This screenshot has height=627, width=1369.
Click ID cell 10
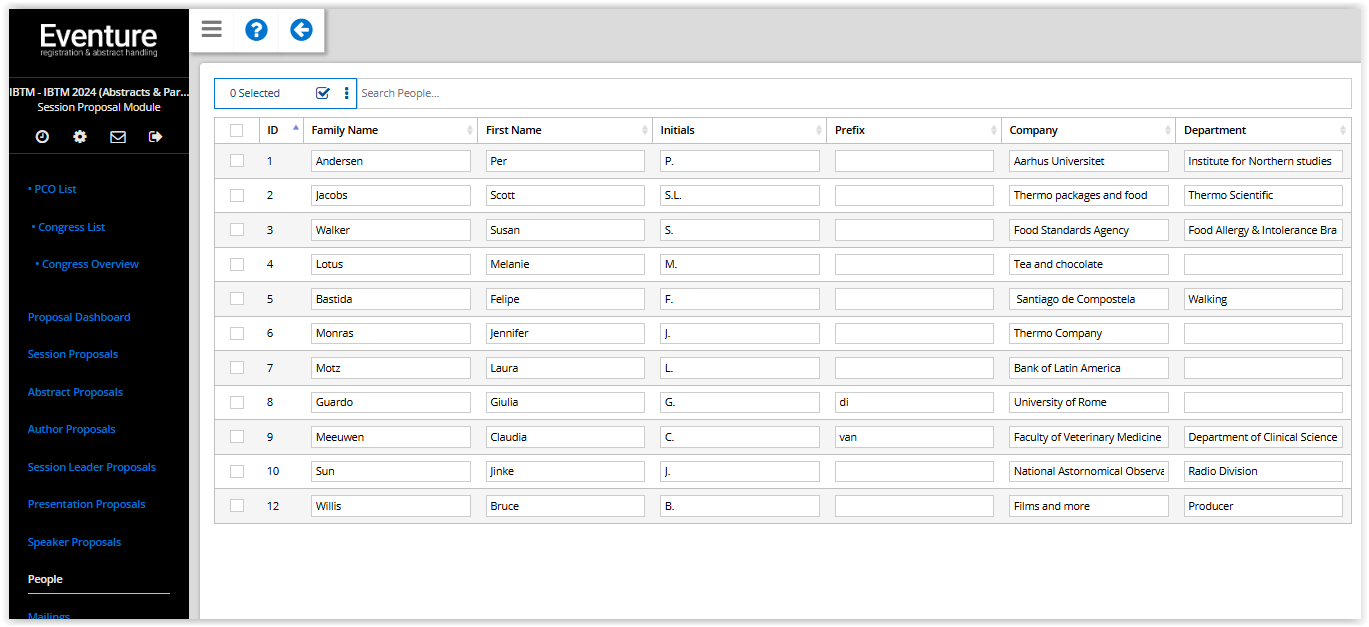pos(273,471)
